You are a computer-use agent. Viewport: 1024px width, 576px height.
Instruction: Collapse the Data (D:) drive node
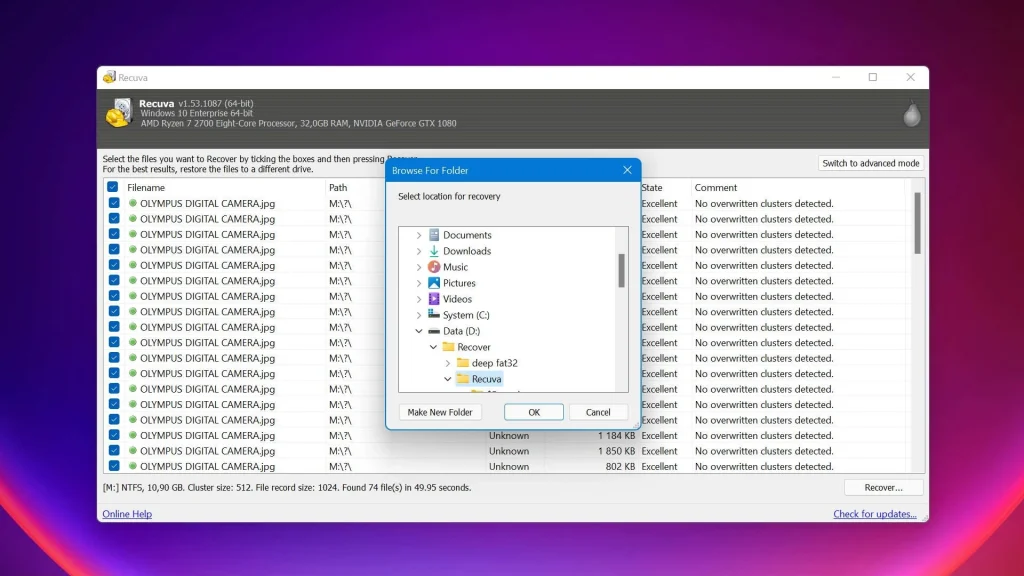[419, 331]
